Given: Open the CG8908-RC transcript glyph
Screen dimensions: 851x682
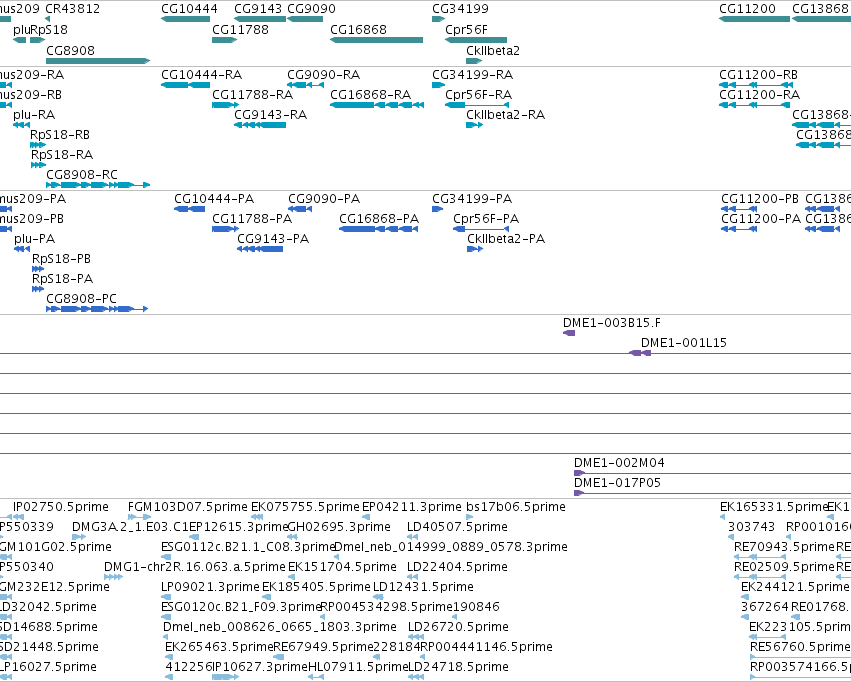Looking at the screenshot, I should pyautogui.click(x=98, y=185).
